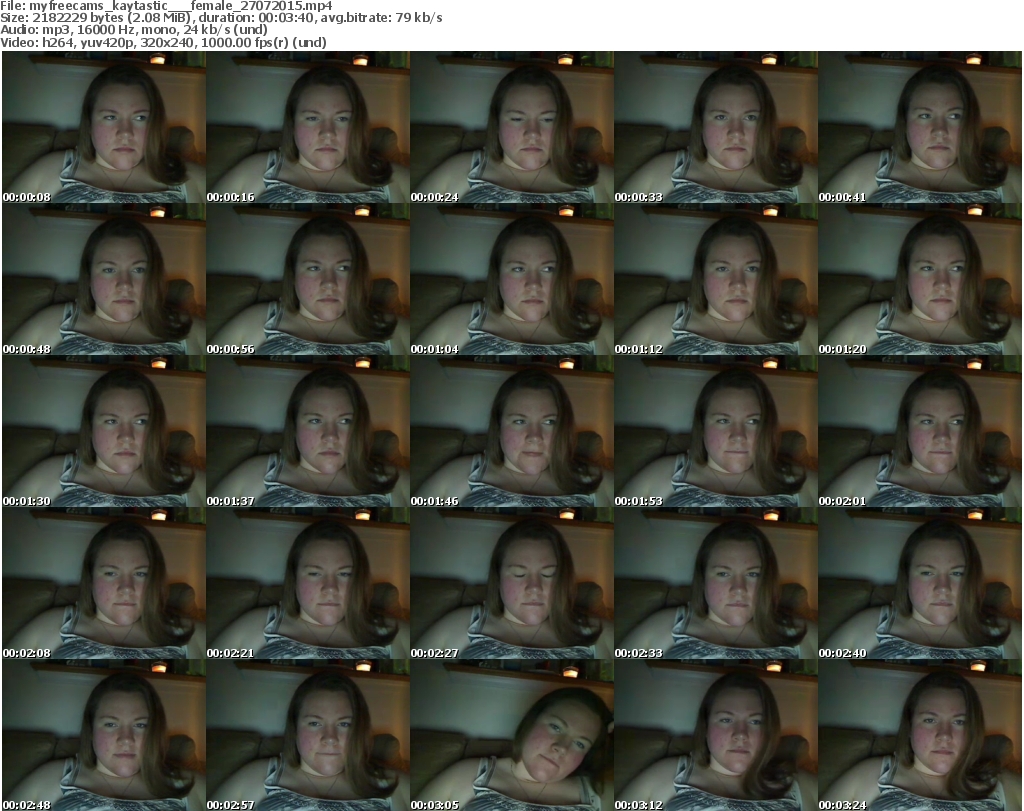Select the thumbnail timestamped 00:02:57
The width and height of the screenshot is (1024, 811).
tap(308, 735)
